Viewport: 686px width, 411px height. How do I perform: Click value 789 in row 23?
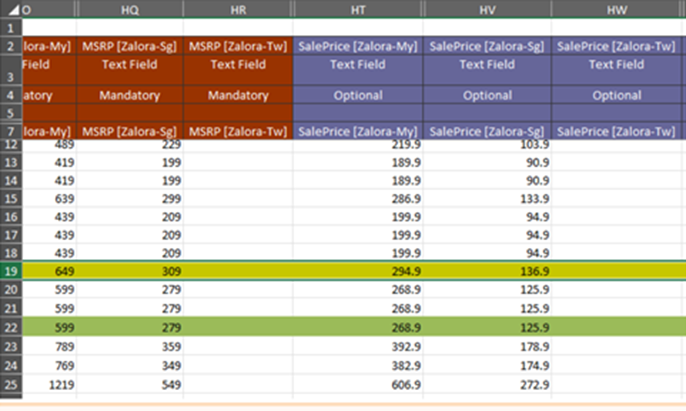click(x=64, y=347)
